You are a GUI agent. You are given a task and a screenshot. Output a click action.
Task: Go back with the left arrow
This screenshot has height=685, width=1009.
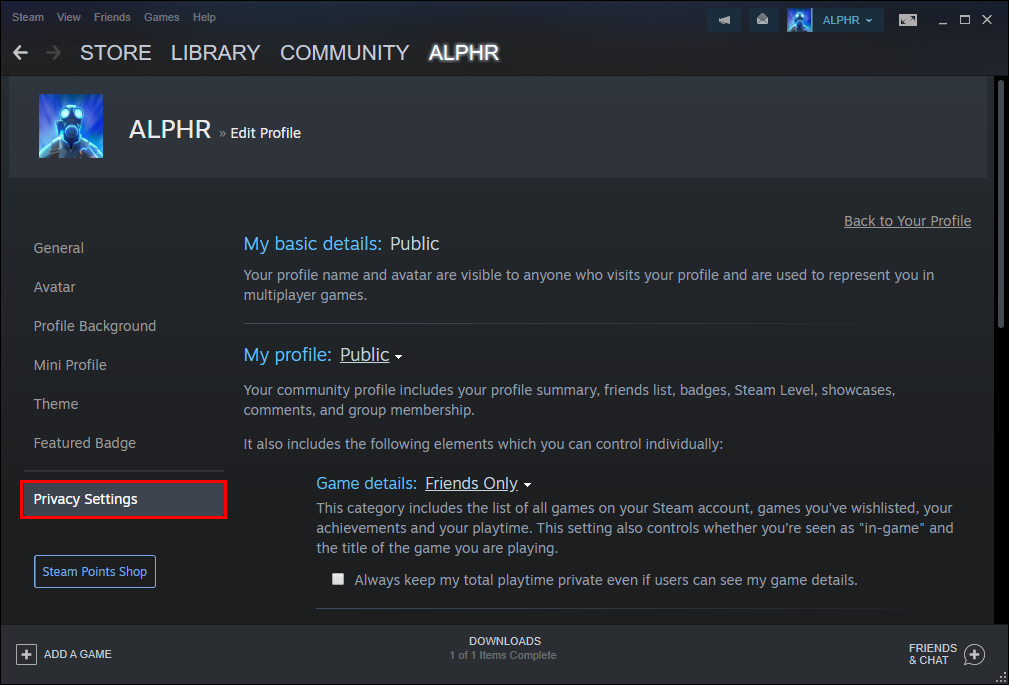click(x=21, y=53)
